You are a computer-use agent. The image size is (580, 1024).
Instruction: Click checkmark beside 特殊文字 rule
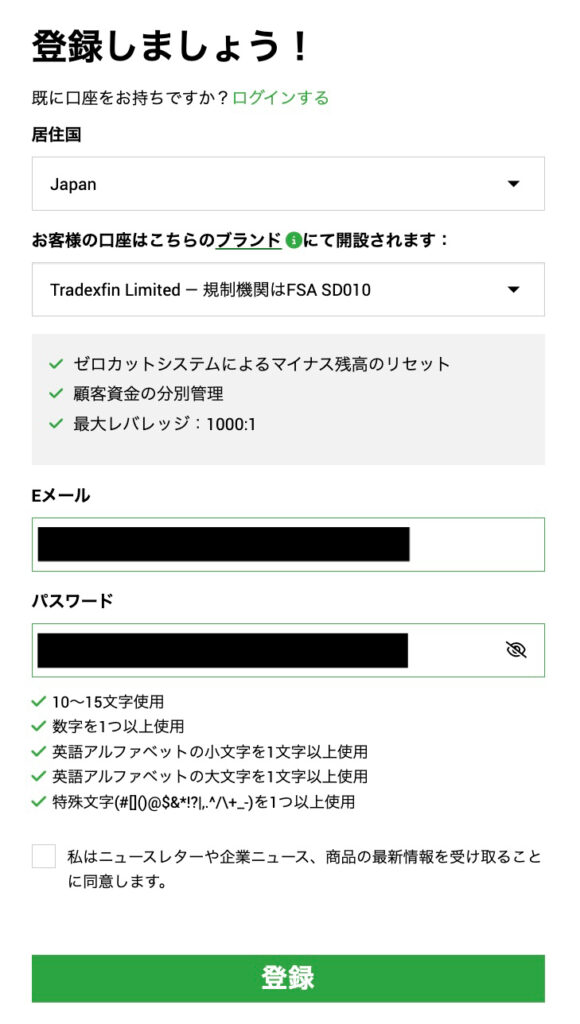(x=39, y=801)
